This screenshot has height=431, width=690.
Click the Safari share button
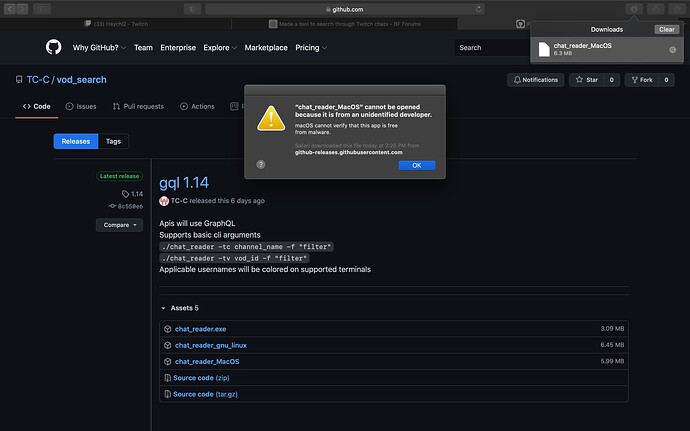[656, 9]
